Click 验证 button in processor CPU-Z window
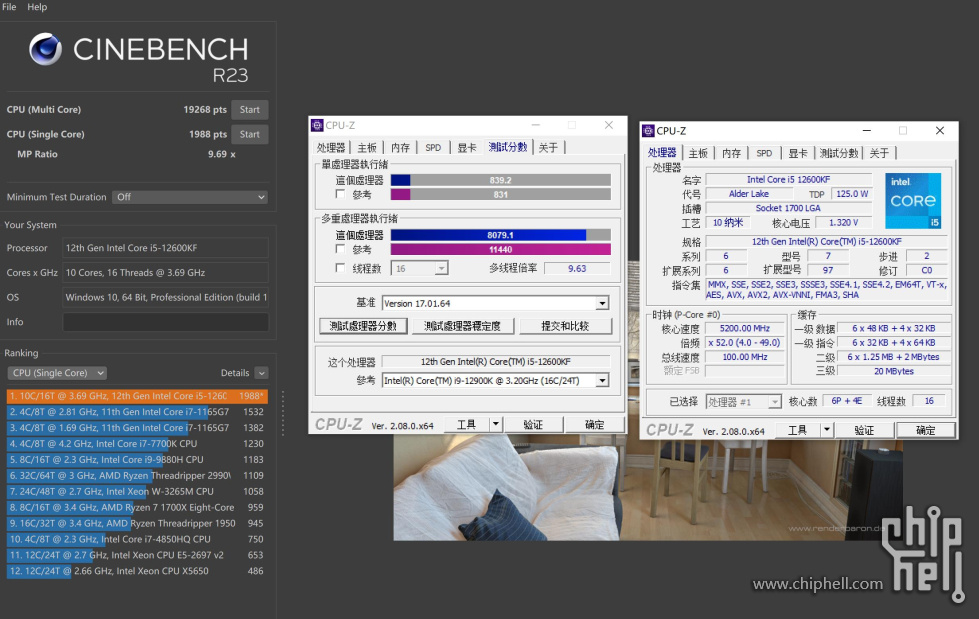979x619 pixels. coord(864,430)
